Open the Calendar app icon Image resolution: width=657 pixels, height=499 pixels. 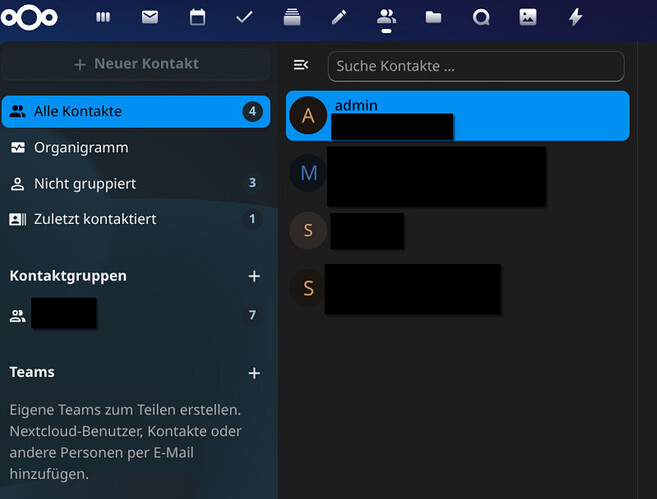(197, 17)
